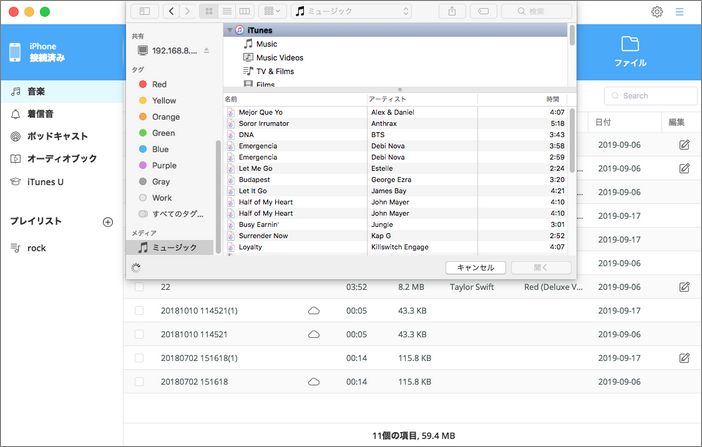Click the キャンセル button

[475, 267]
